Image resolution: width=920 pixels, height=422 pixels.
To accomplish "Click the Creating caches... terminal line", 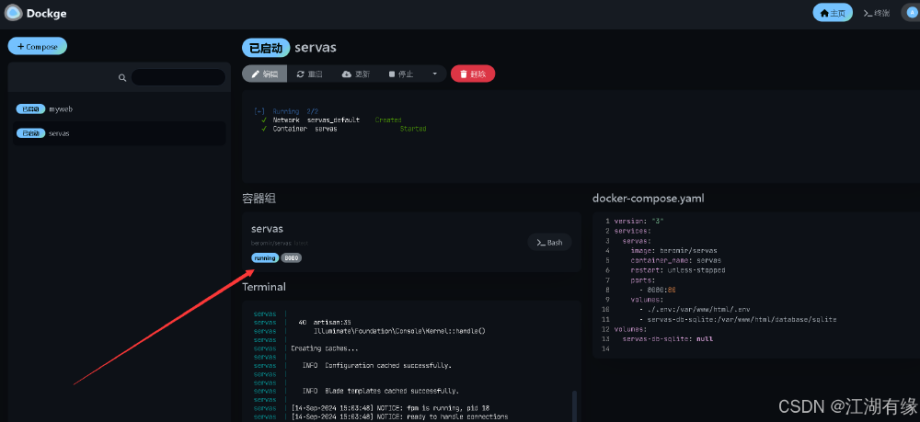I will click(324, 348).
